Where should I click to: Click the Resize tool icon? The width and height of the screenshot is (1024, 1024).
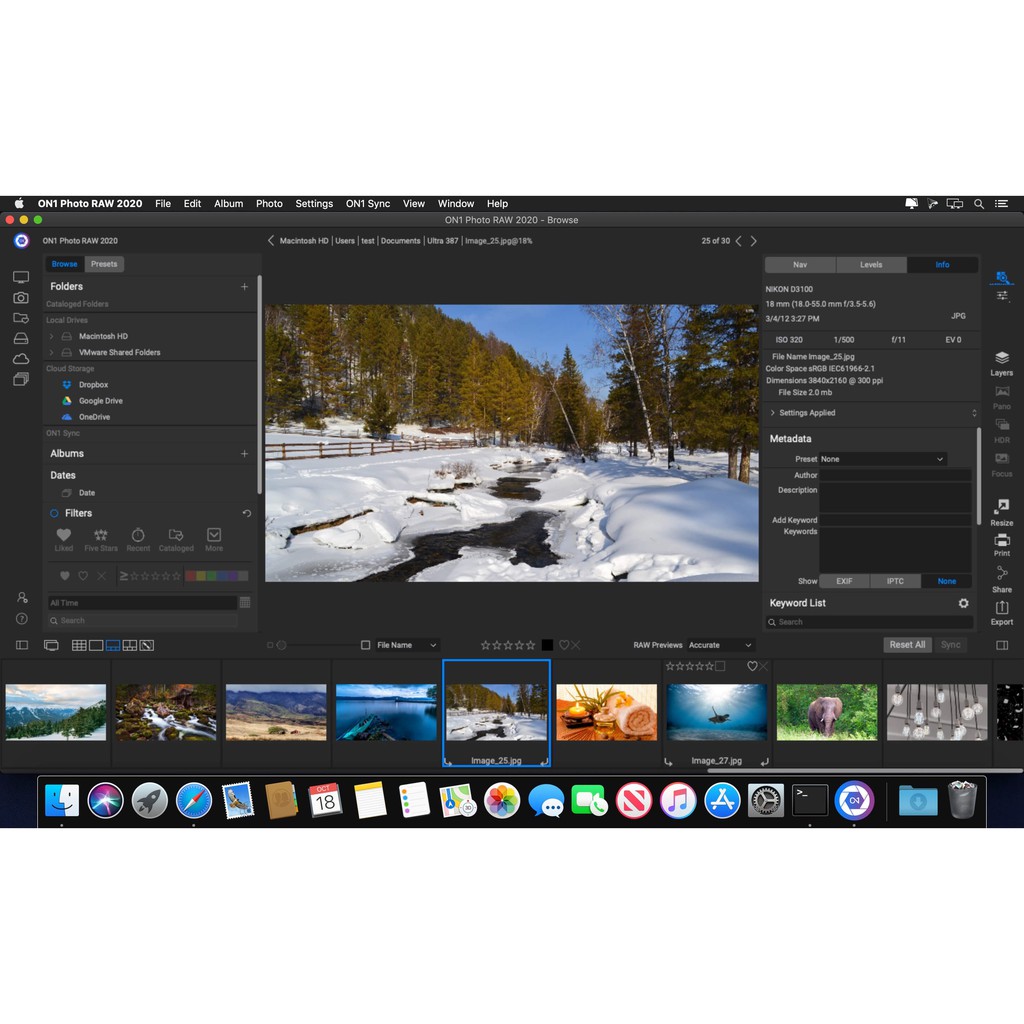[x=1001, y=507]
